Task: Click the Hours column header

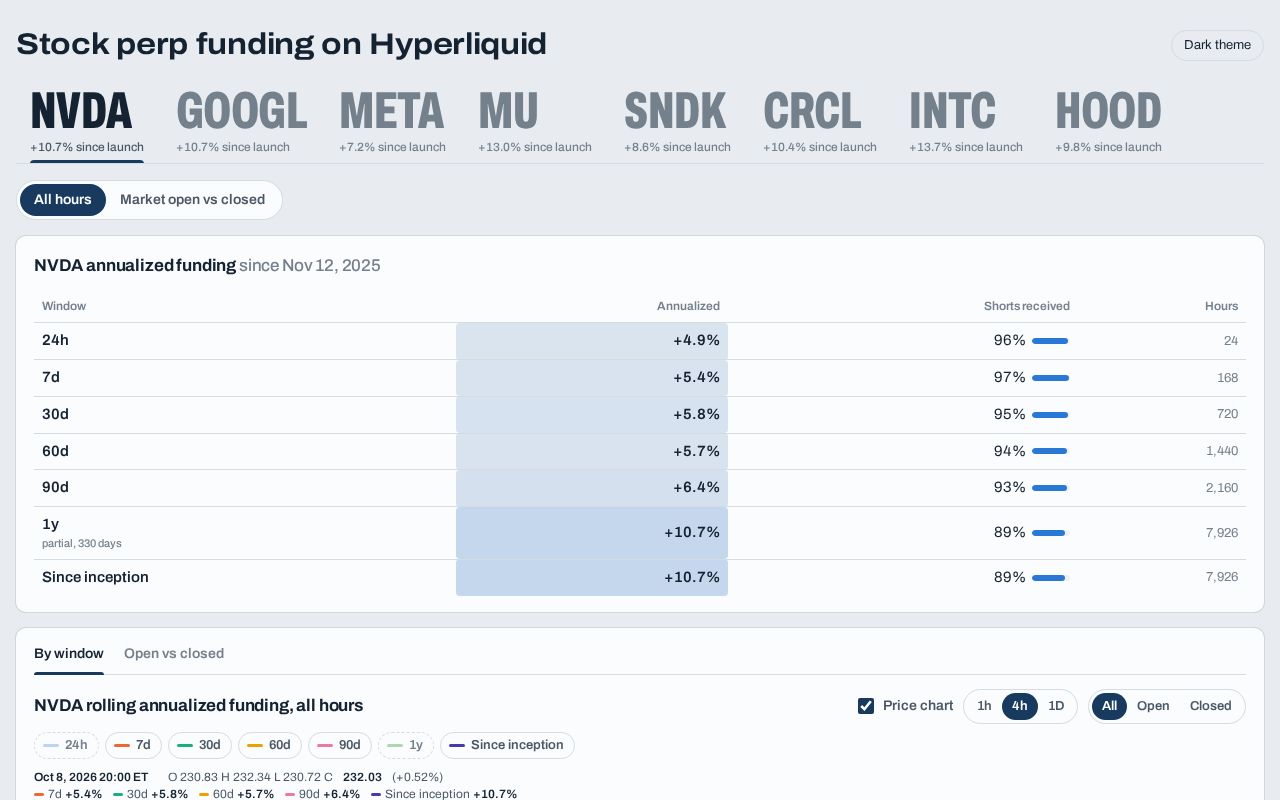Action: click(x=1221, y=306)
